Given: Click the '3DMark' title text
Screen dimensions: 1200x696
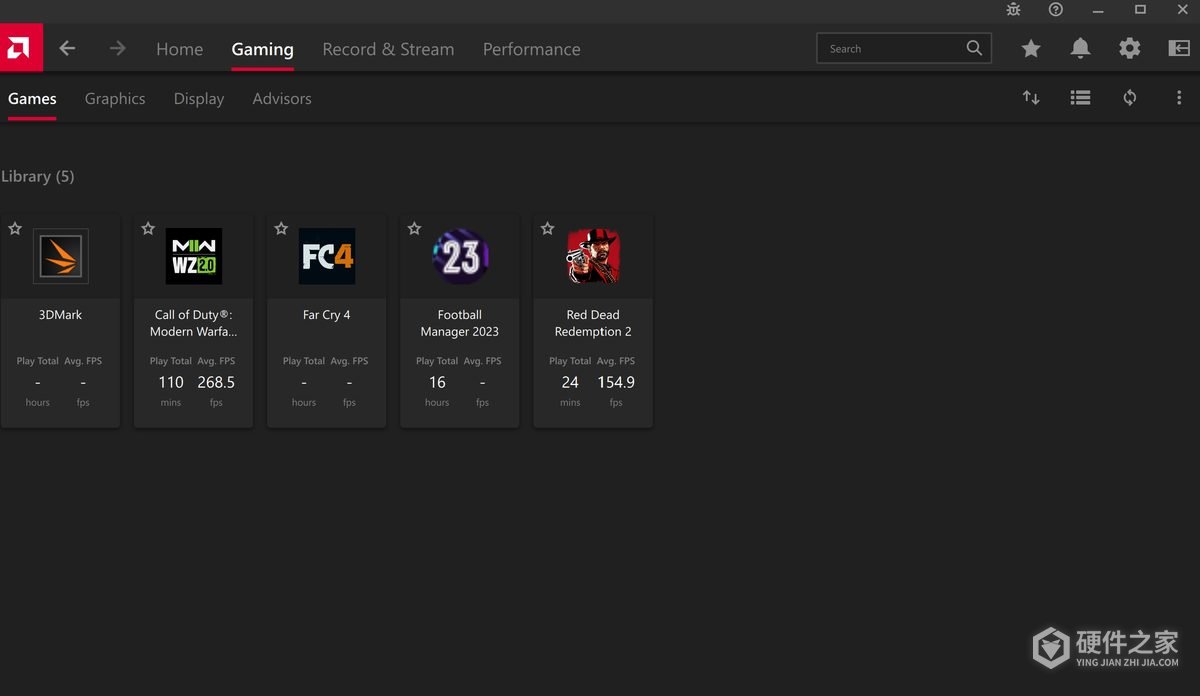Looking at the screenshot, I should pos(61,315).
